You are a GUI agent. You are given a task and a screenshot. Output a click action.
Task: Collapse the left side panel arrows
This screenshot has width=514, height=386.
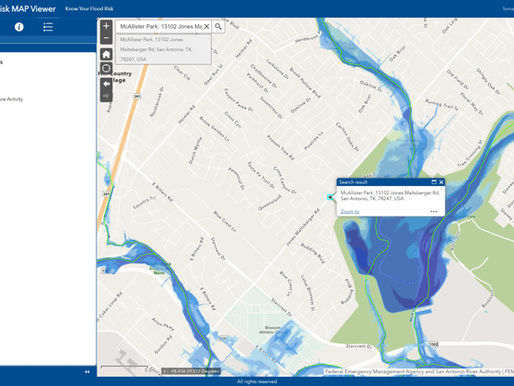click(87, 372)
